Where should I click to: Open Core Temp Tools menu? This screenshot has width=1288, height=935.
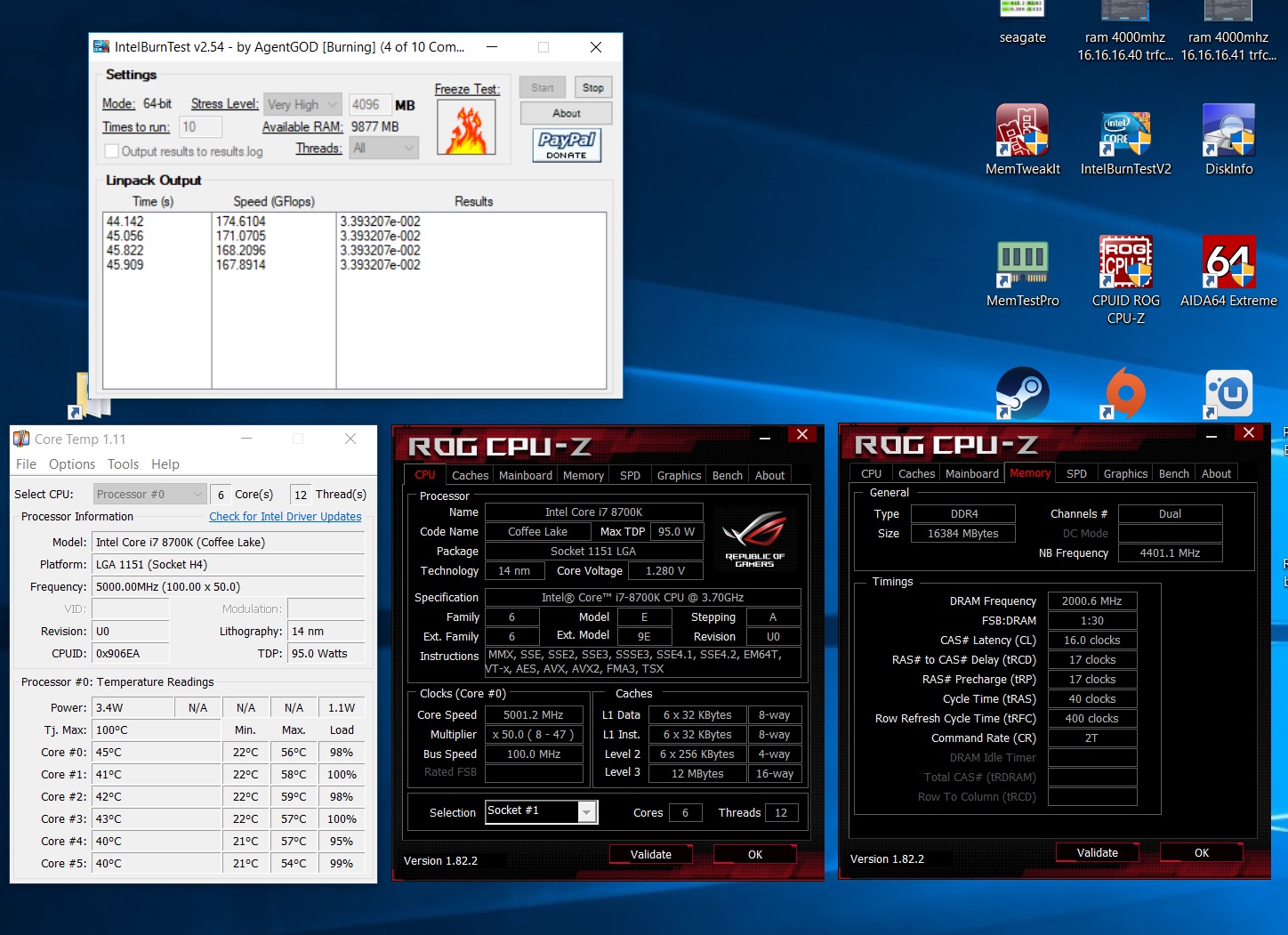pyautogui.click(x=123, y=464)
